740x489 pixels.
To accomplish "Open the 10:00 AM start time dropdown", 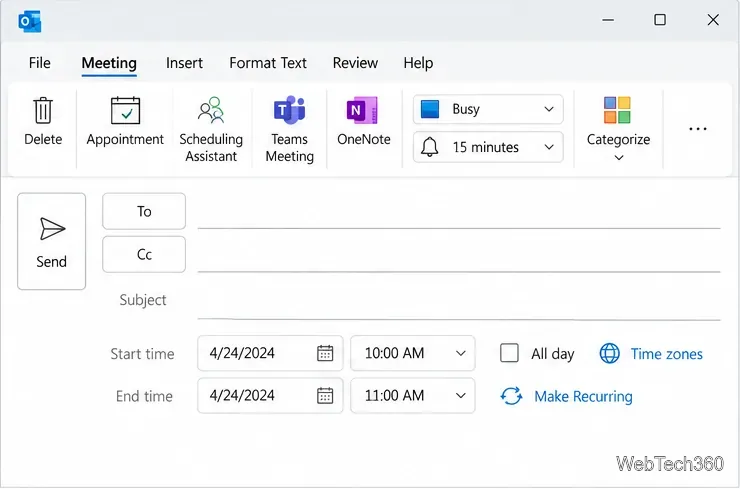I will (461, 353).
